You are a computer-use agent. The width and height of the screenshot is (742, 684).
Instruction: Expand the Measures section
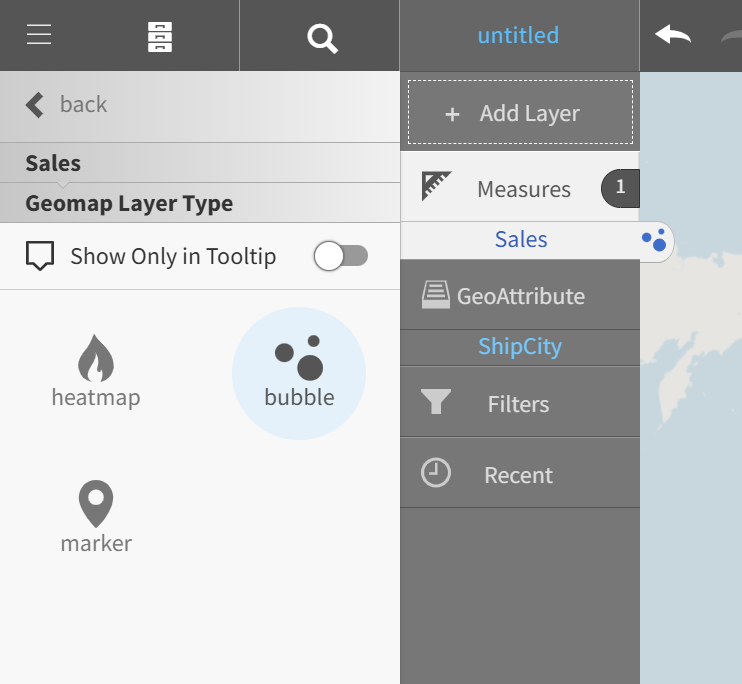click(x=500, y=189)
